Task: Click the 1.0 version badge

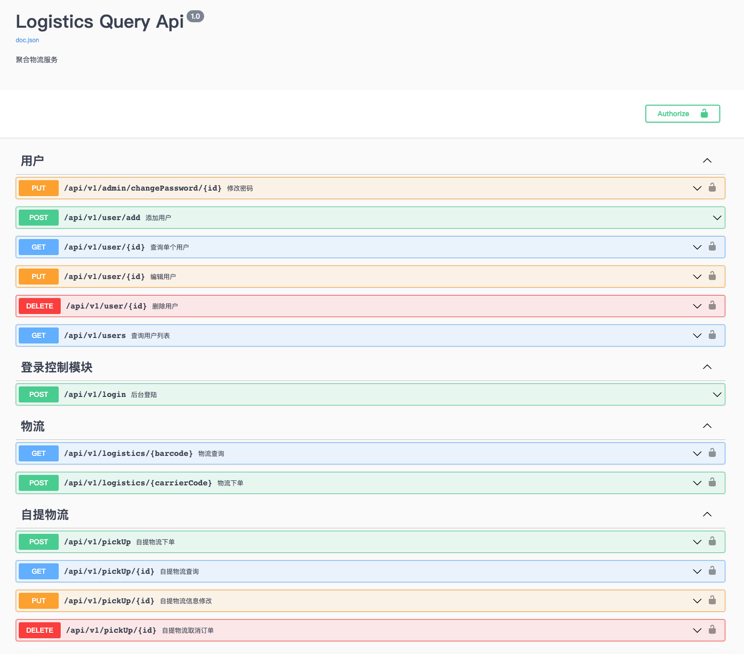Action: click(x=195, y=16)
